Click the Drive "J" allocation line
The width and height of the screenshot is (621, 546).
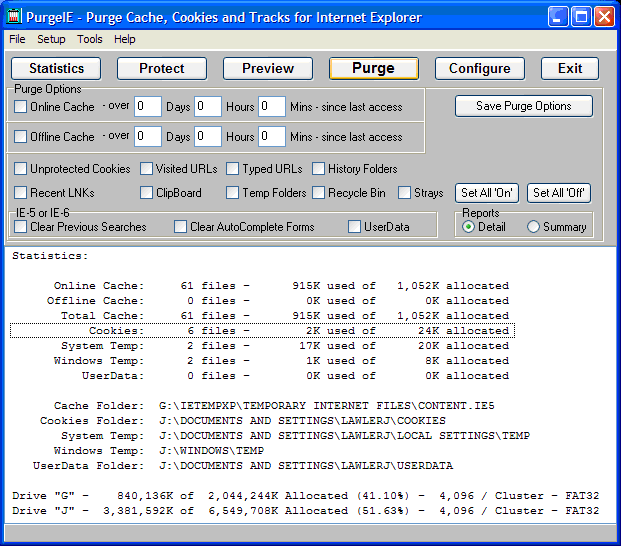(x=305, y=511)
